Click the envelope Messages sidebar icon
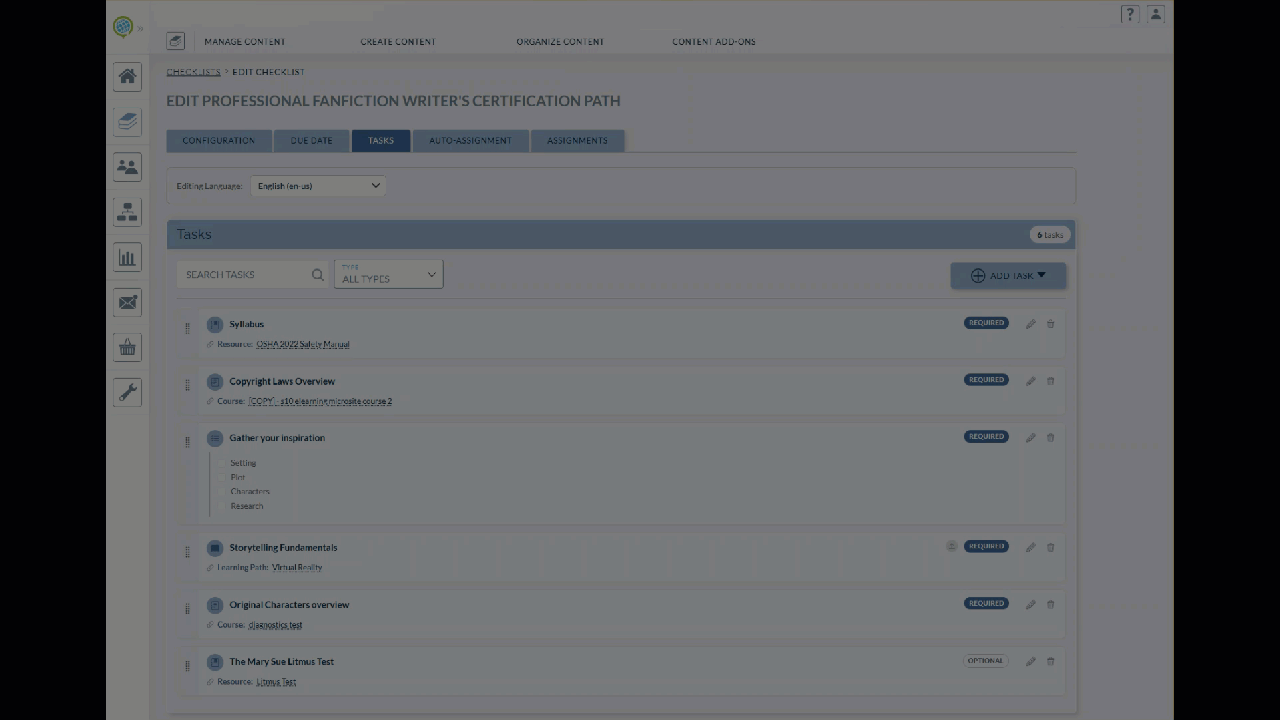The width and height of the screenshot is (1280, 720). click(x=127, y=303)
